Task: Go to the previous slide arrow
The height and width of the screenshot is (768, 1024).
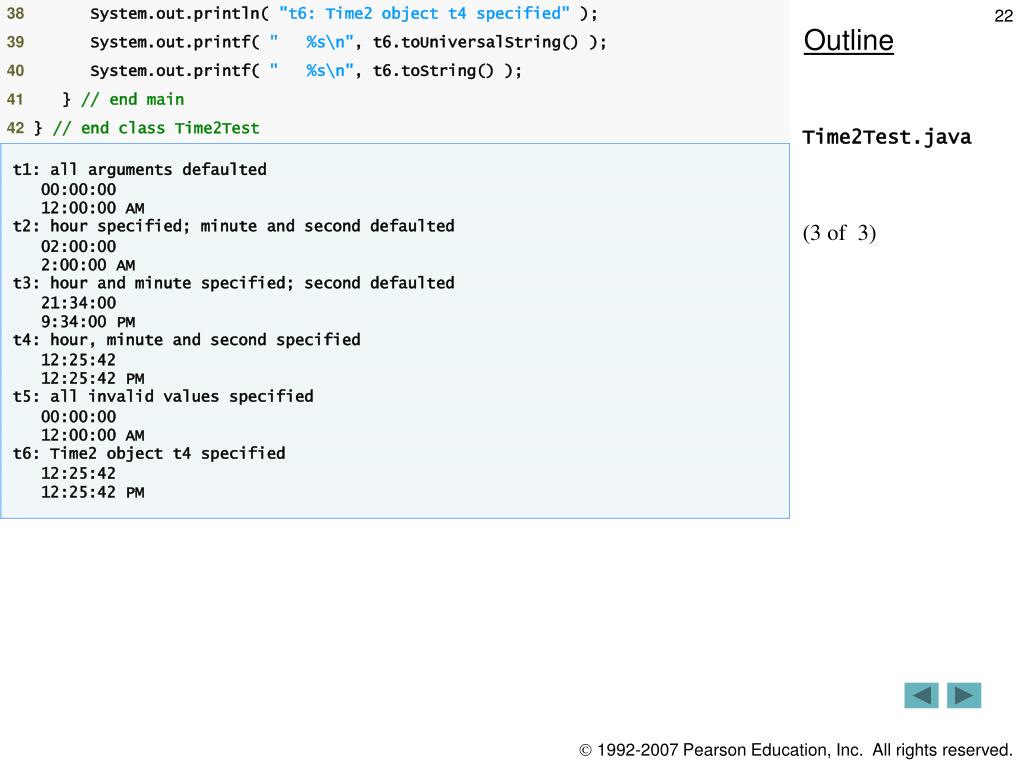Action: pos(921,695)
